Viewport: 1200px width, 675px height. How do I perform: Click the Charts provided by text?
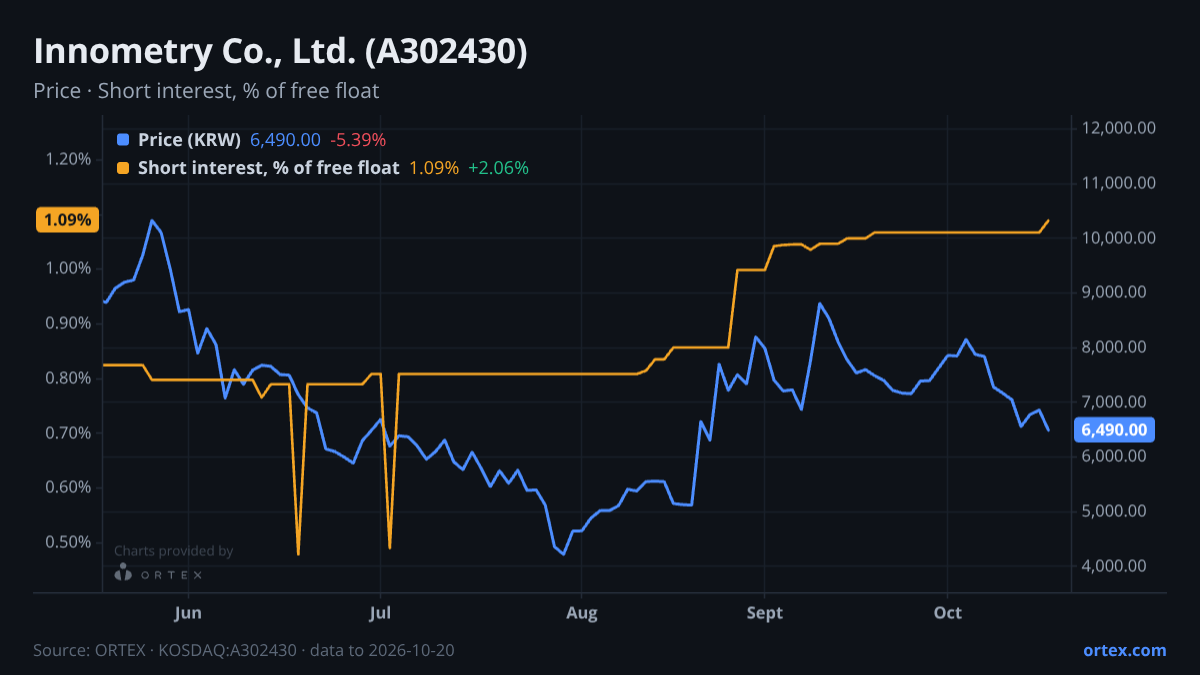click(174, 551)
